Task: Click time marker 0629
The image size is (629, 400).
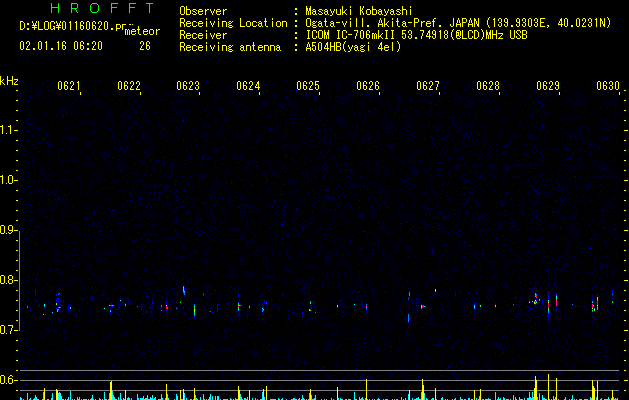Action: click(548, 86)
